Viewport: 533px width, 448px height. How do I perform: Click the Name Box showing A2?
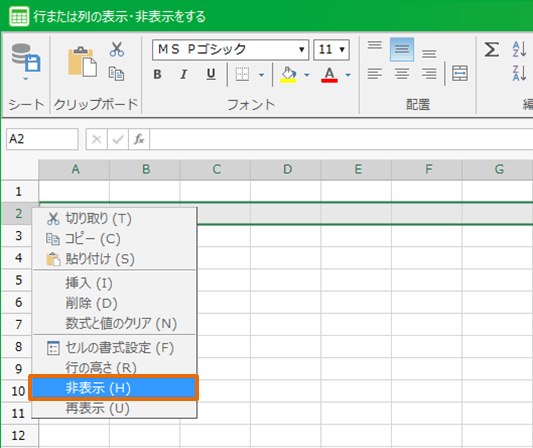[x=42, y=139]
